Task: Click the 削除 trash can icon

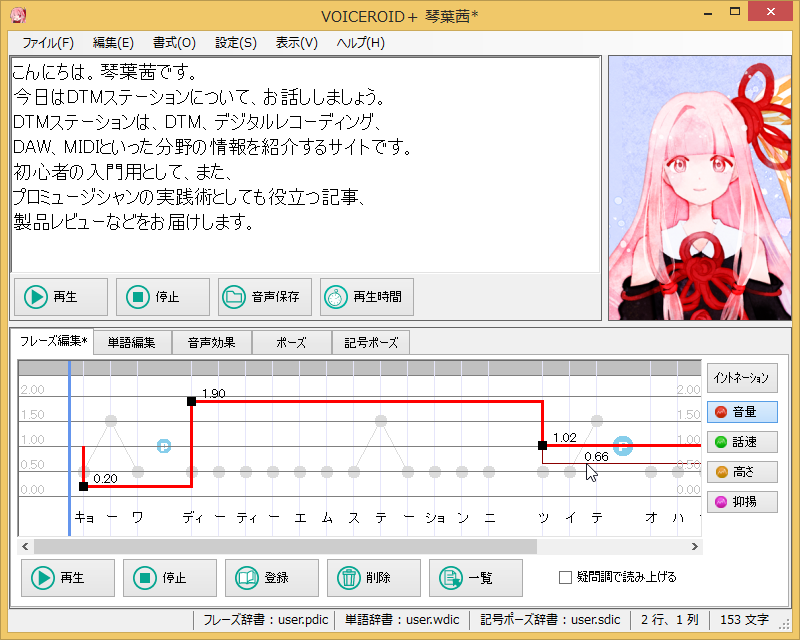Action: point(349,578)
